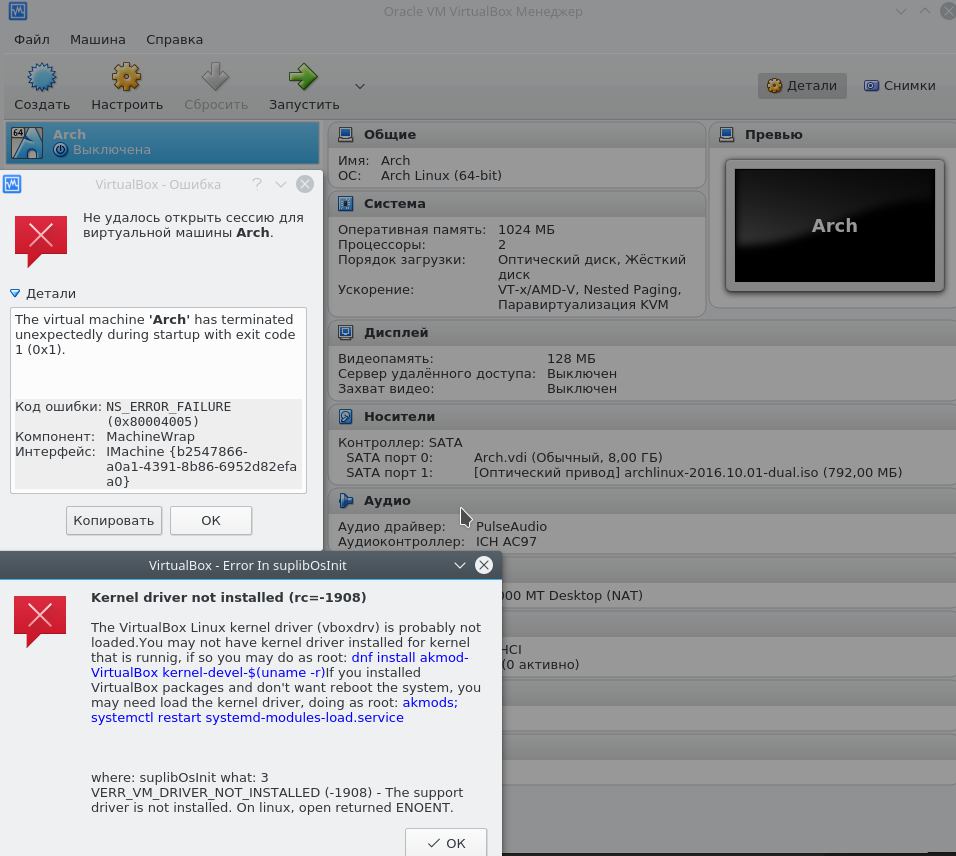Viewport: 956px width, 856px height.
Task: Click the Дисплей section icon
Action: 346,332
